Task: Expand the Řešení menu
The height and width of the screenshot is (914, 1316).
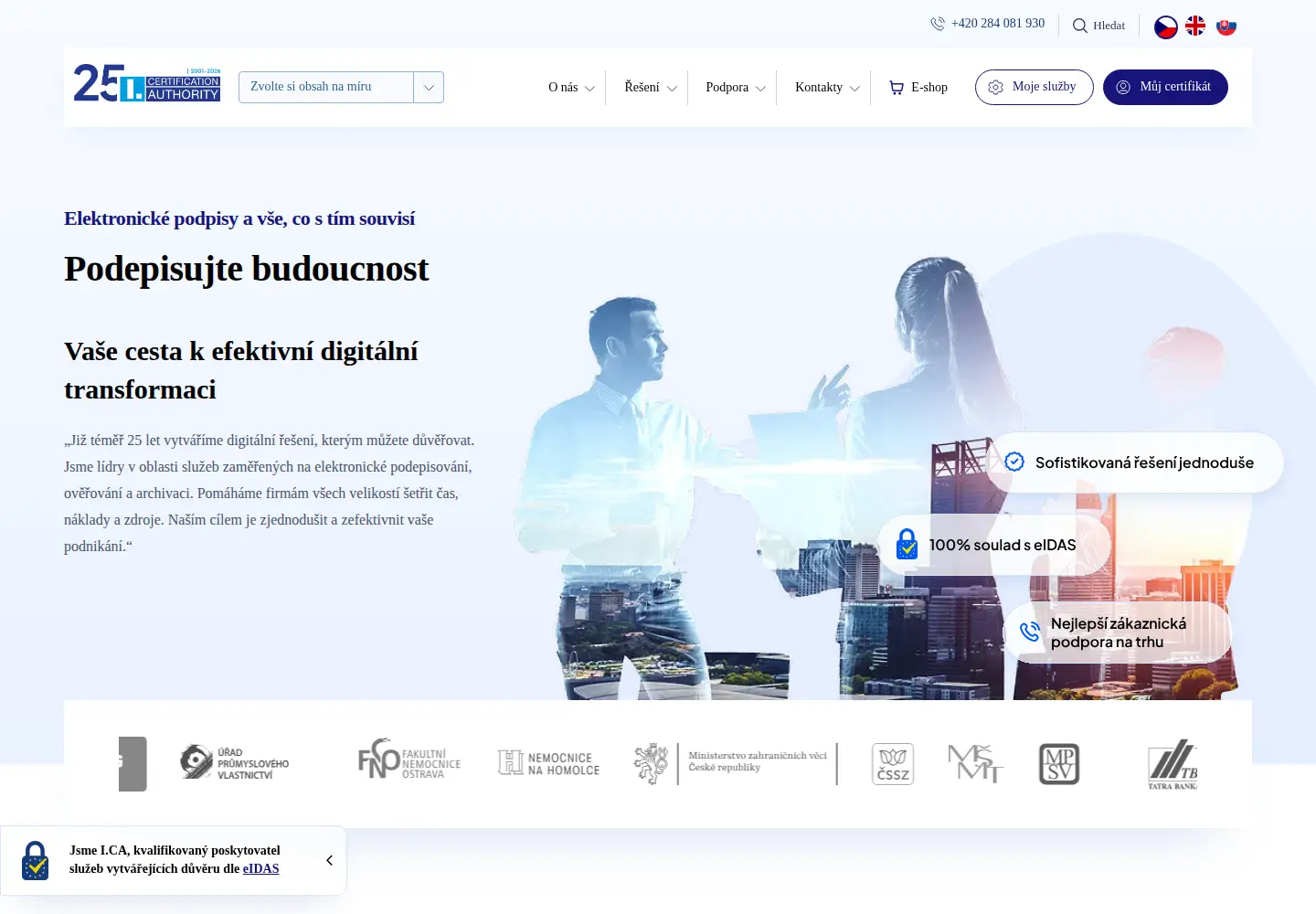Action: [x=651, y=88]
